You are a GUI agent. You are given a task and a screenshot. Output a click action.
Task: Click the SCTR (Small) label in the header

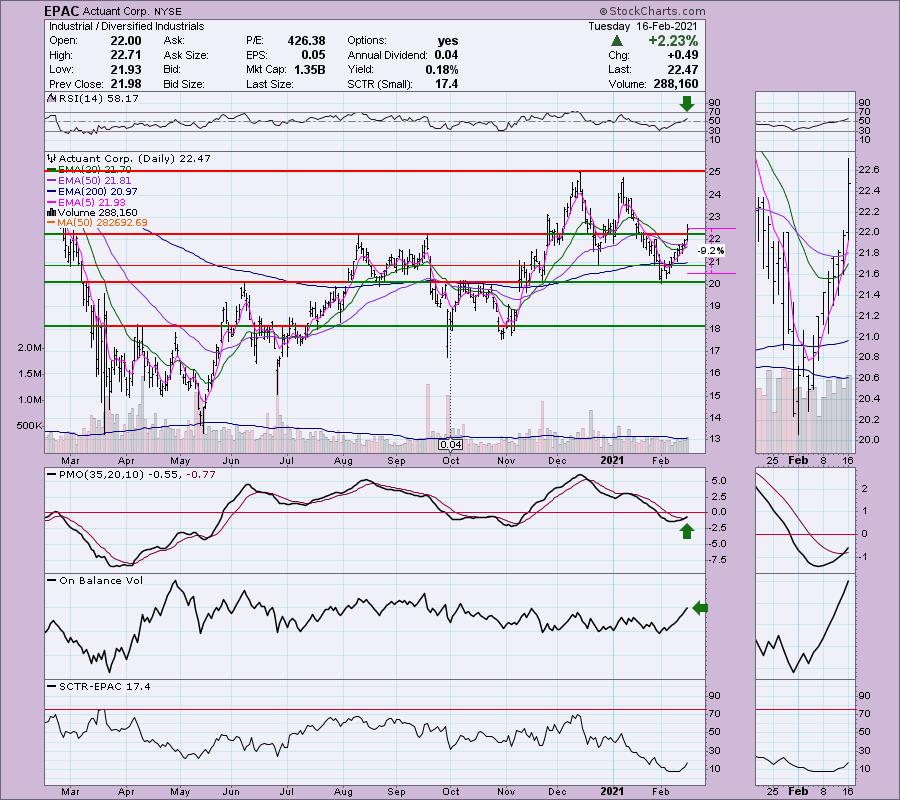pos(380,84)
